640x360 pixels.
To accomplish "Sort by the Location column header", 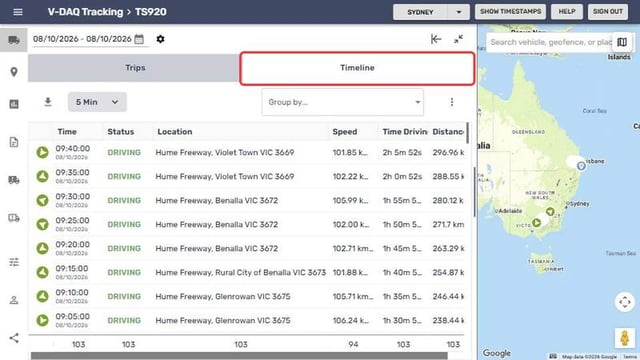I will (x=175, y=132).
